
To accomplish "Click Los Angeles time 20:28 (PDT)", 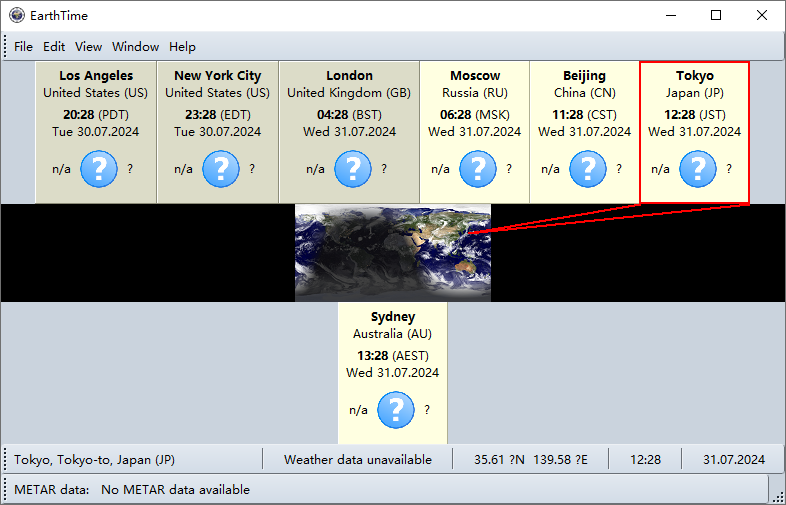I will [x=96, y=115].
